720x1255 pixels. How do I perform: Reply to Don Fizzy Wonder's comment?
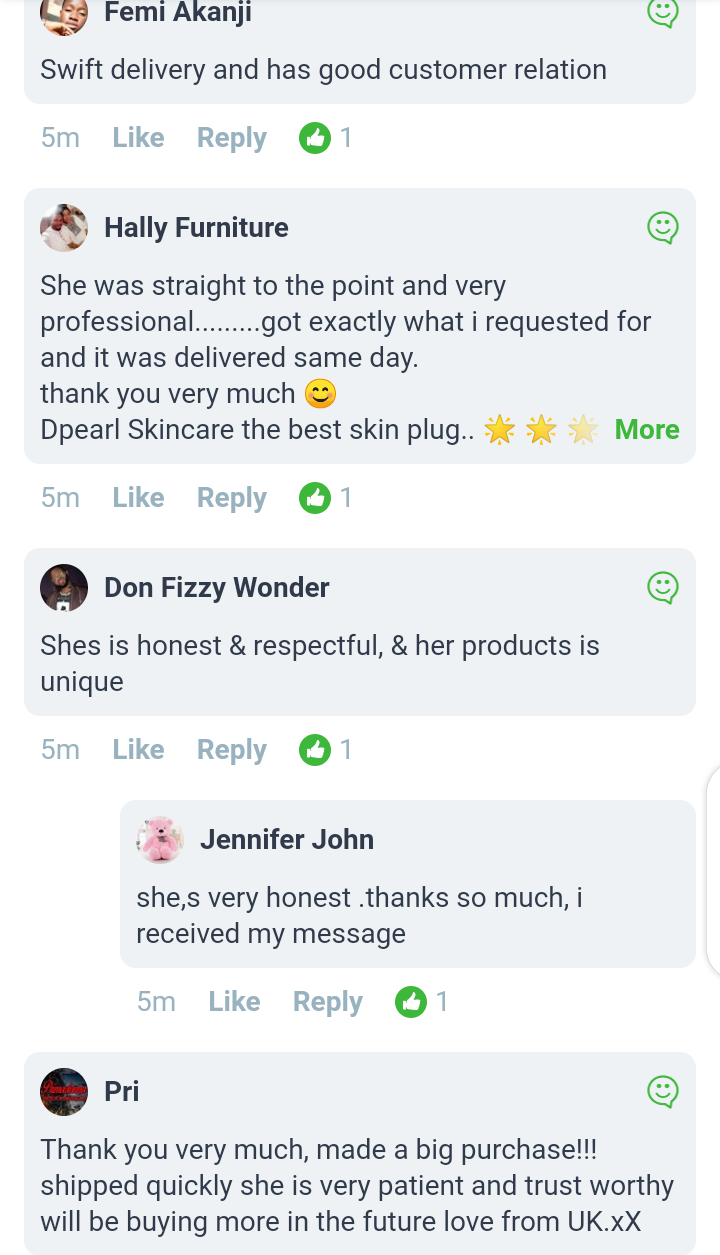click(232, 750)
